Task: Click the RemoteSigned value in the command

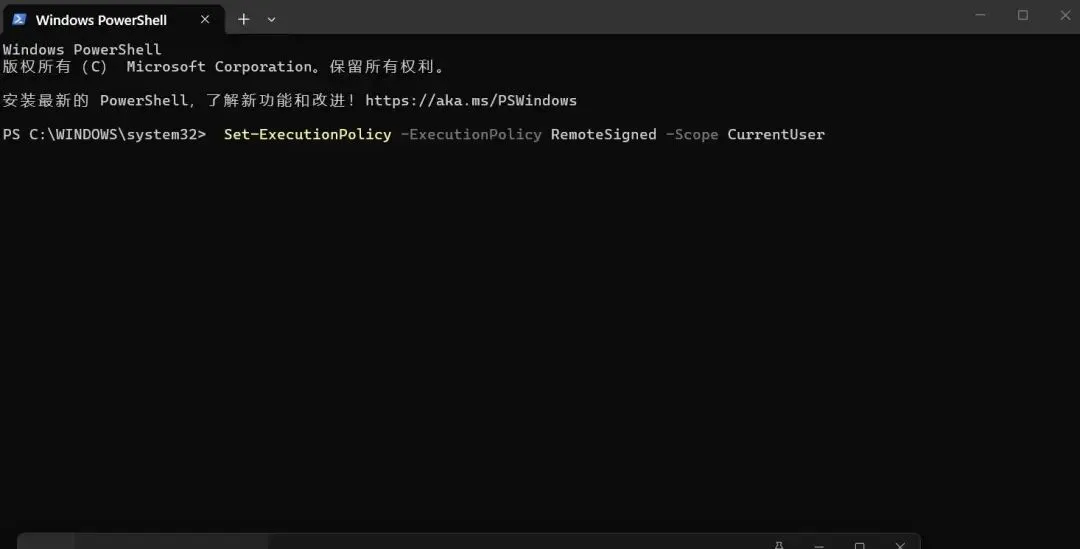Action: (603, 134)
